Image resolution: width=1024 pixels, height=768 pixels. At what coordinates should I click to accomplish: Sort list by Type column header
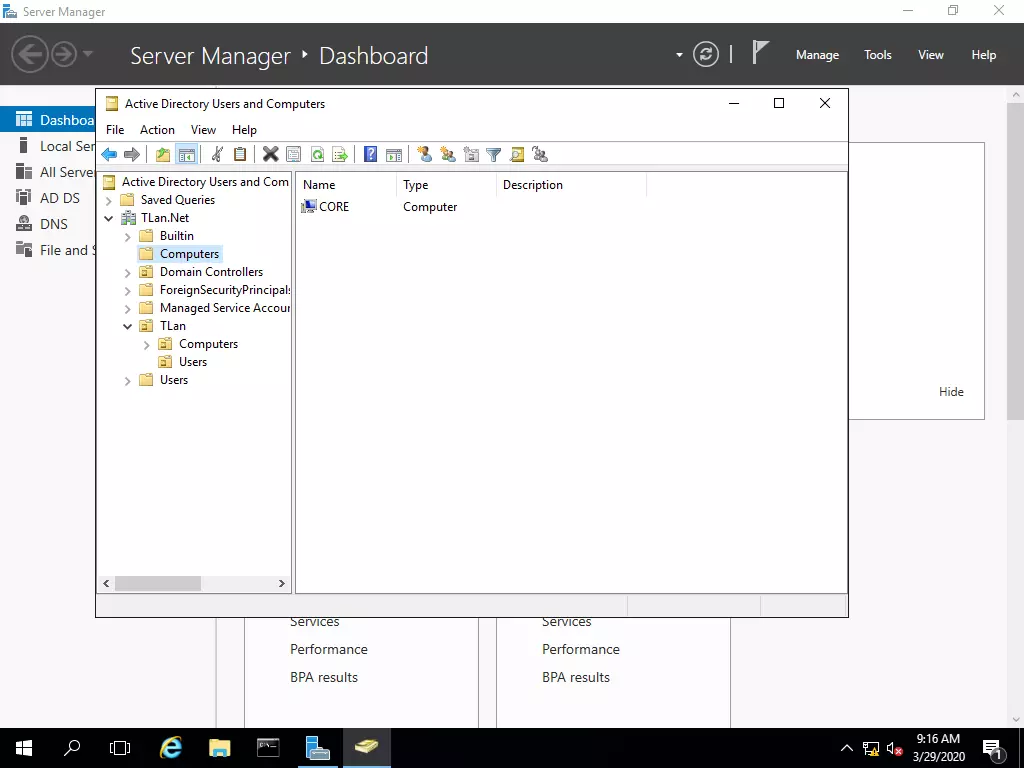click(x=447, y=185)
